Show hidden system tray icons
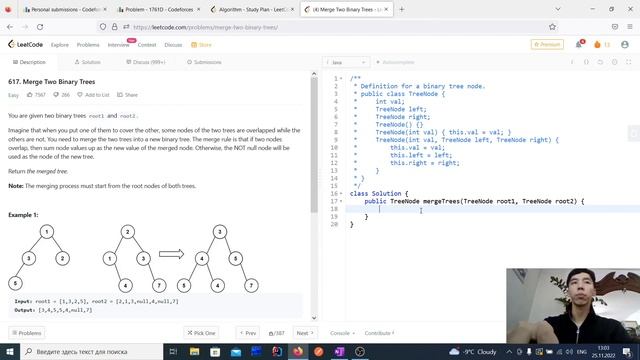Viewport: 640px width, 360px height. [509, 351]
